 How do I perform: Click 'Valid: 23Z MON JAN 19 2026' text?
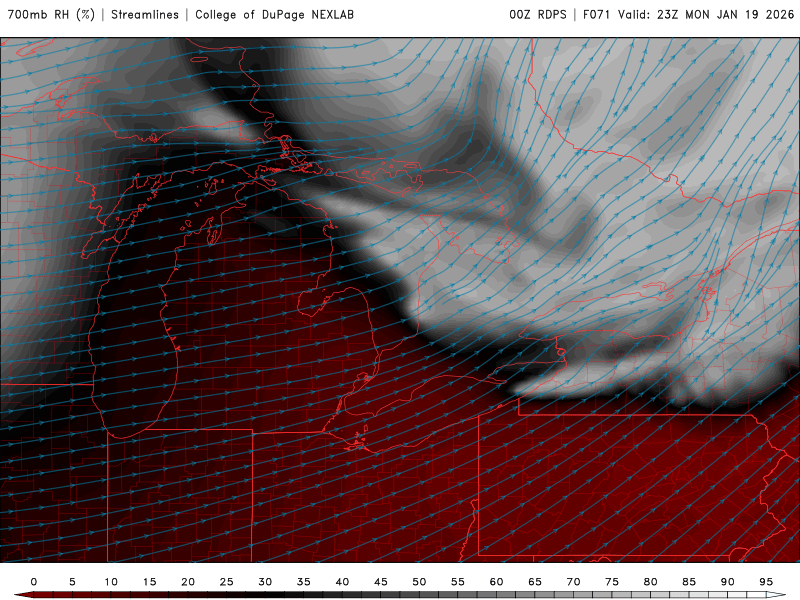coord(706,15)
